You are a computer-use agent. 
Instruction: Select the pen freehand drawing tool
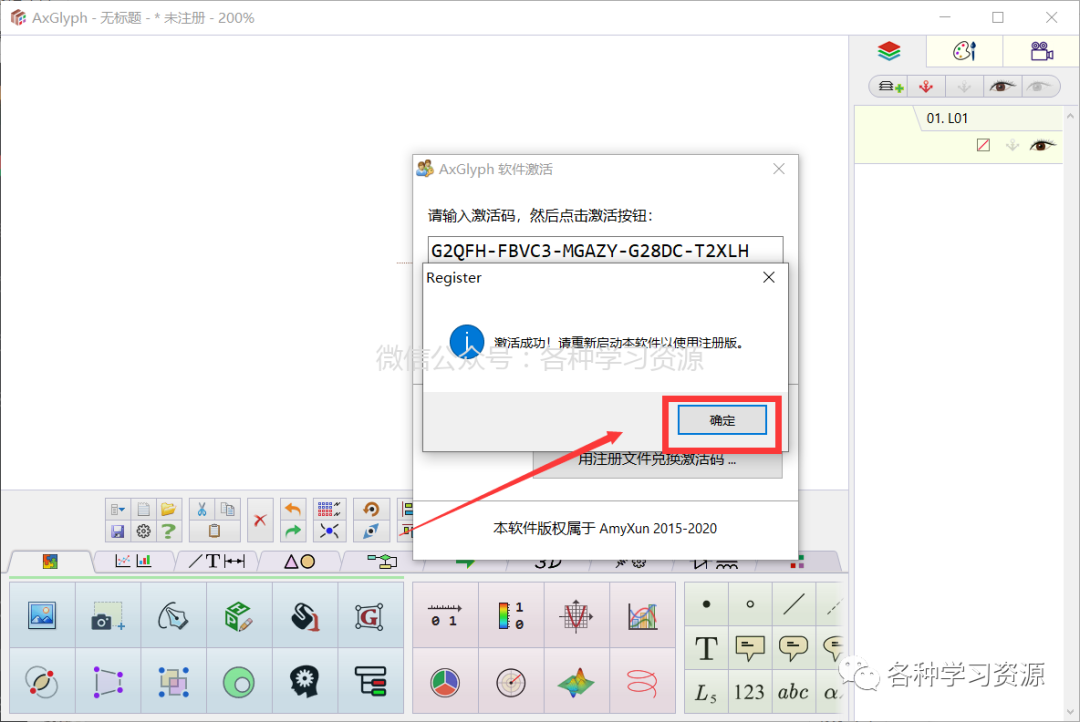click(174, 615)
